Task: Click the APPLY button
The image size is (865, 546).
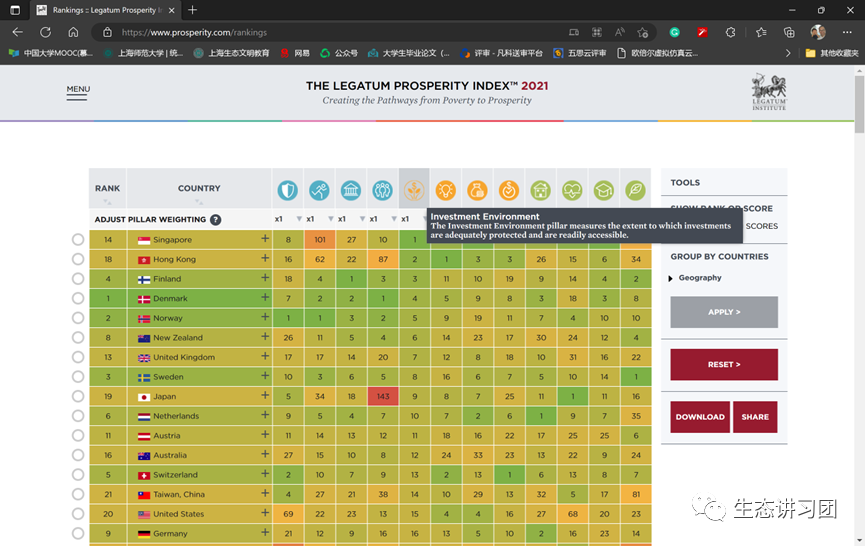Action: pyautogui.click(x=724, y=312)
